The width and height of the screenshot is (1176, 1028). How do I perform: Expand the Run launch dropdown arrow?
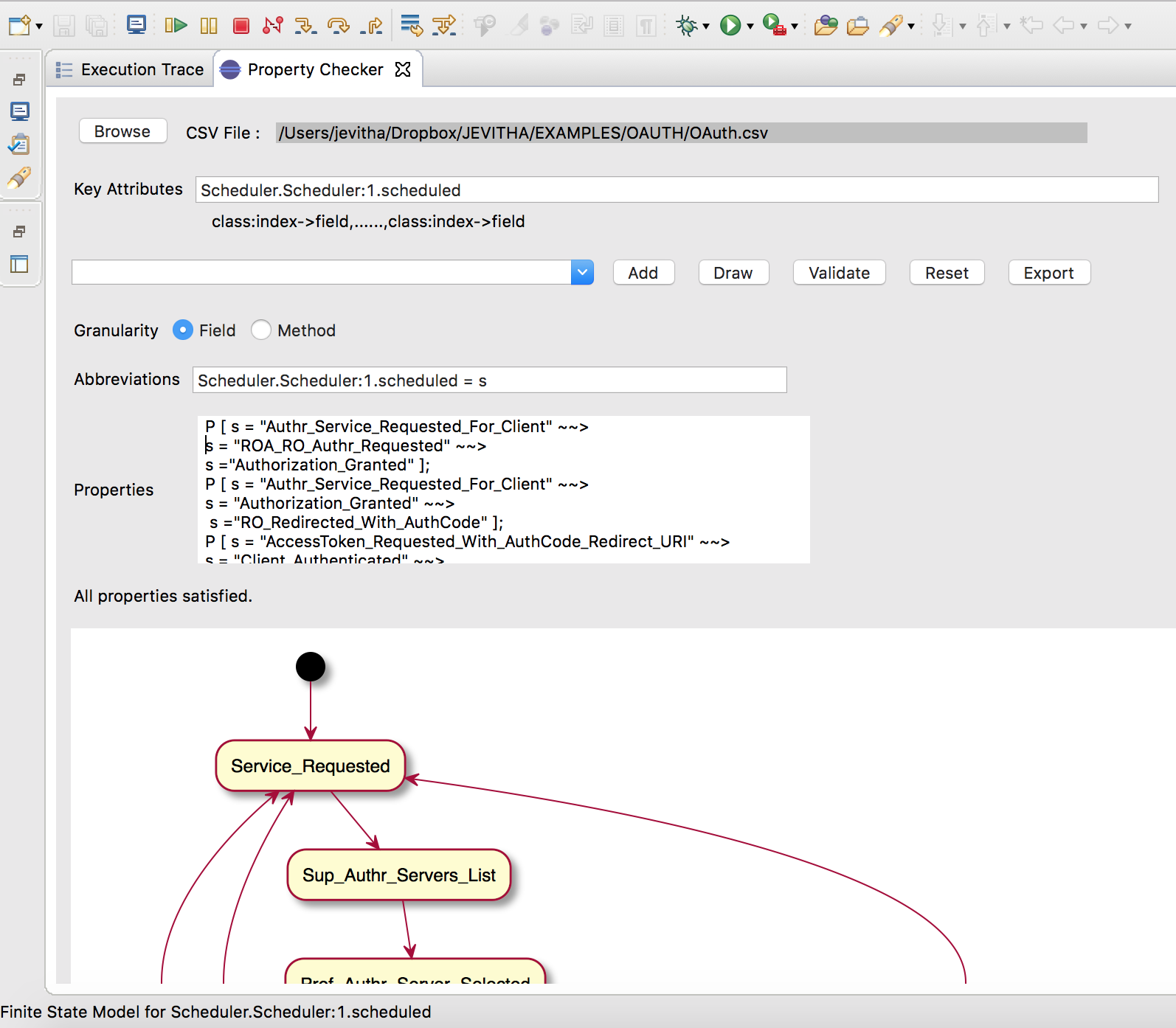[750, 27]
